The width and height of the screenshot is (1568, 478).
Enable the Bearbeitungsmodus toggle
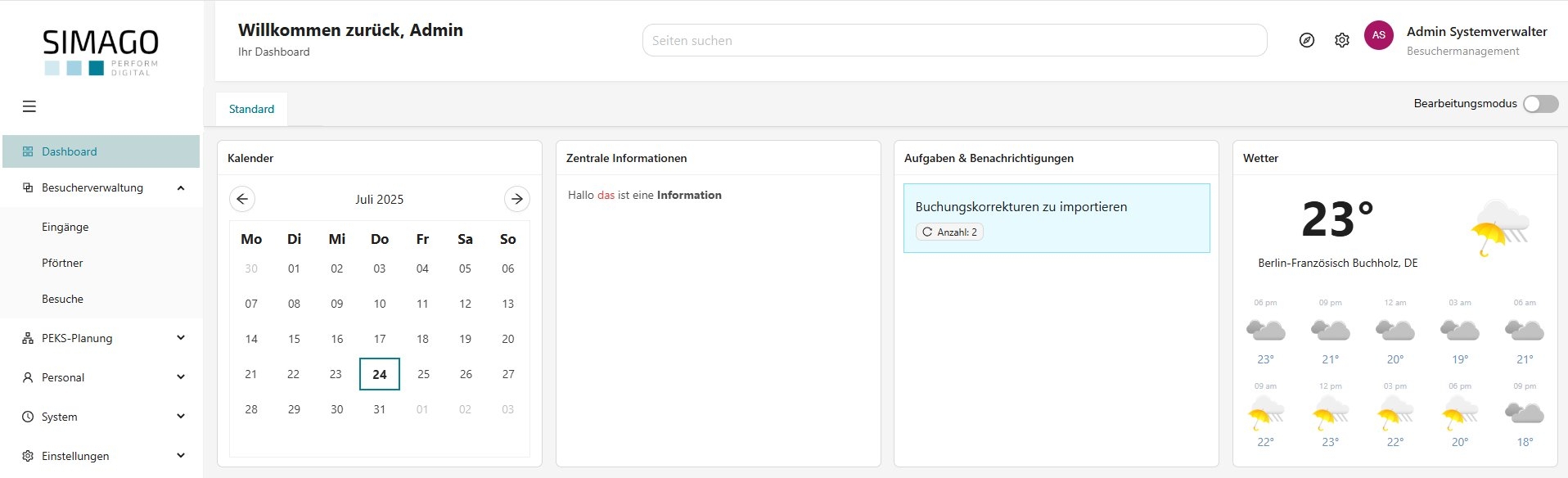(x=1539, y=104)
